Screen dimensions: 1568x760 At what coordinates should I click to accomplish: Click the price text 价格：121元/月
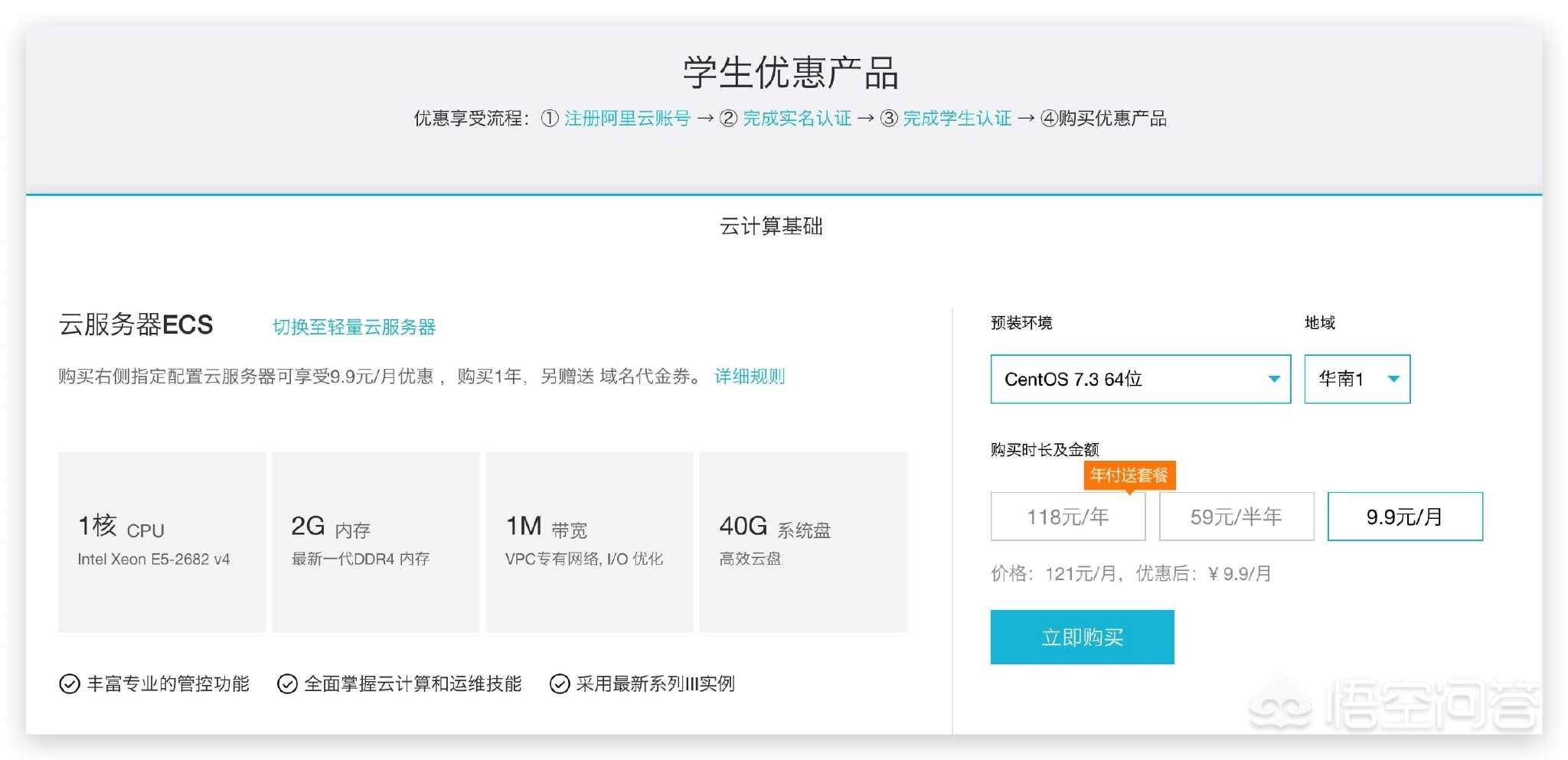1053,573
